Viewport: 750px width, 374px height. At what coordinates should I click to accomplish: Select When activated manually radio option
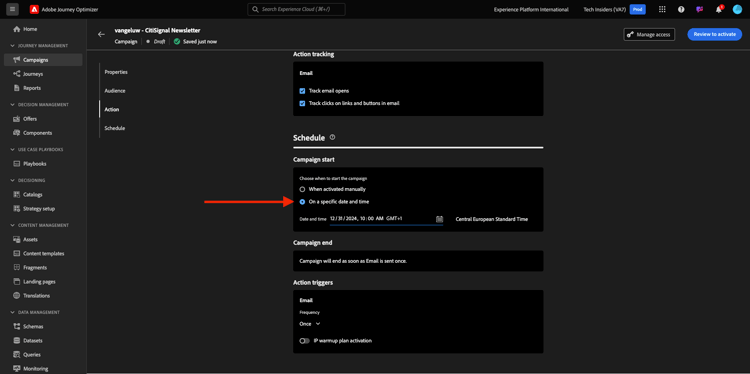pyautogui.click(x=302, y=189)
